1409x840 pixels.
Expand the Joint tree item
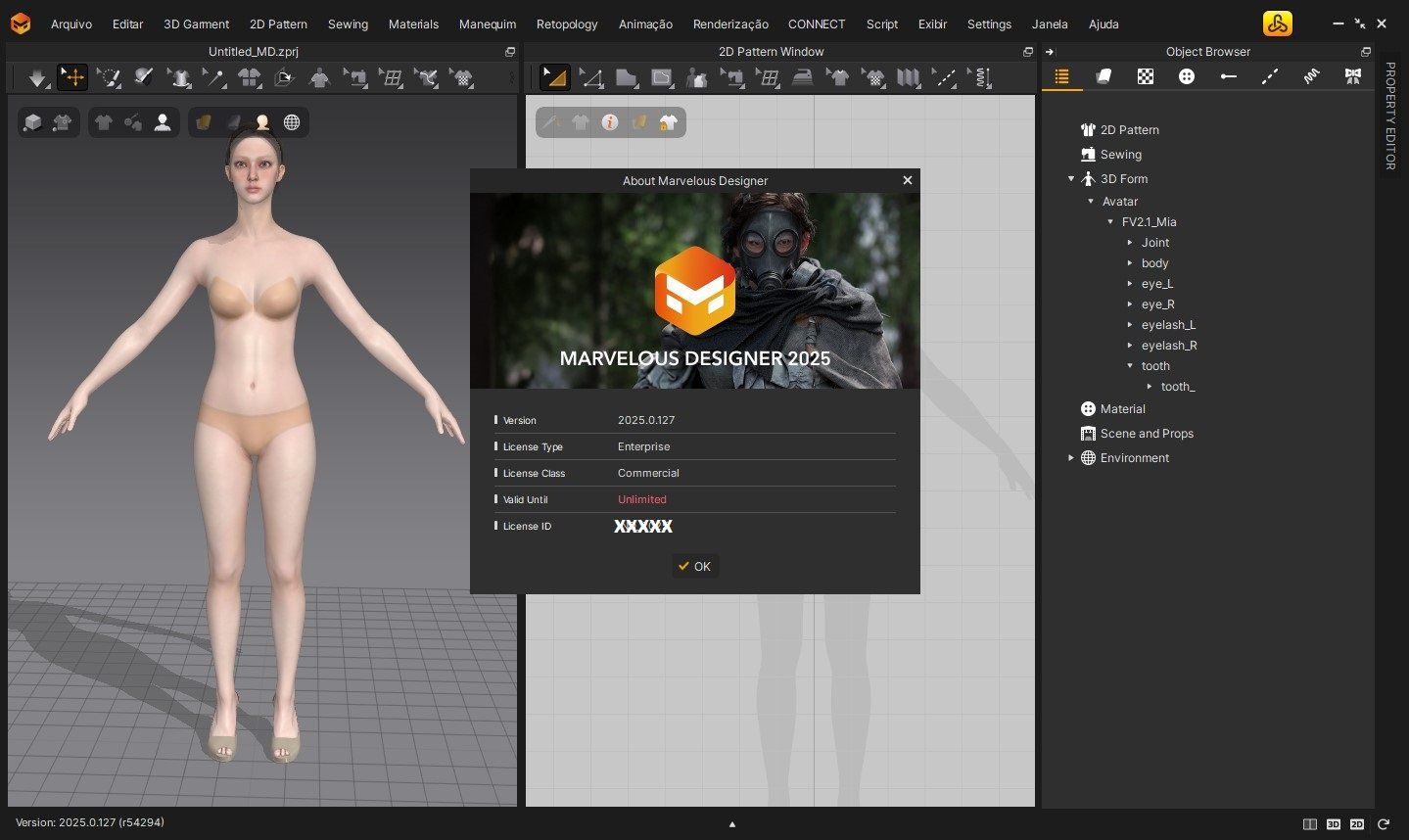click(1130, 243)
